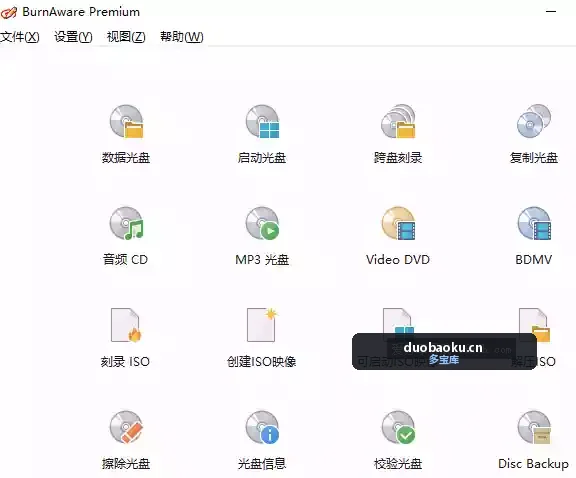Open the 擦除光盘 erase disc tool

click(x=126, y=440)
